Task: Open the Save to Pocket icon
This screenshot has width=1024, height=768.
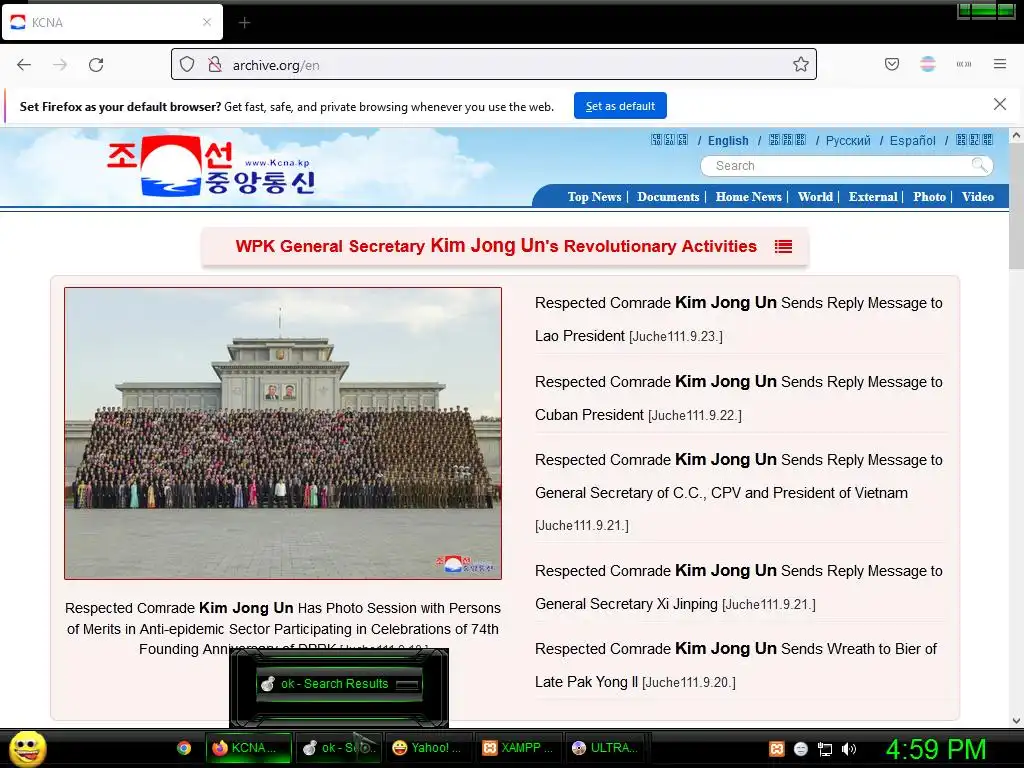Action: tap(892, 64)
